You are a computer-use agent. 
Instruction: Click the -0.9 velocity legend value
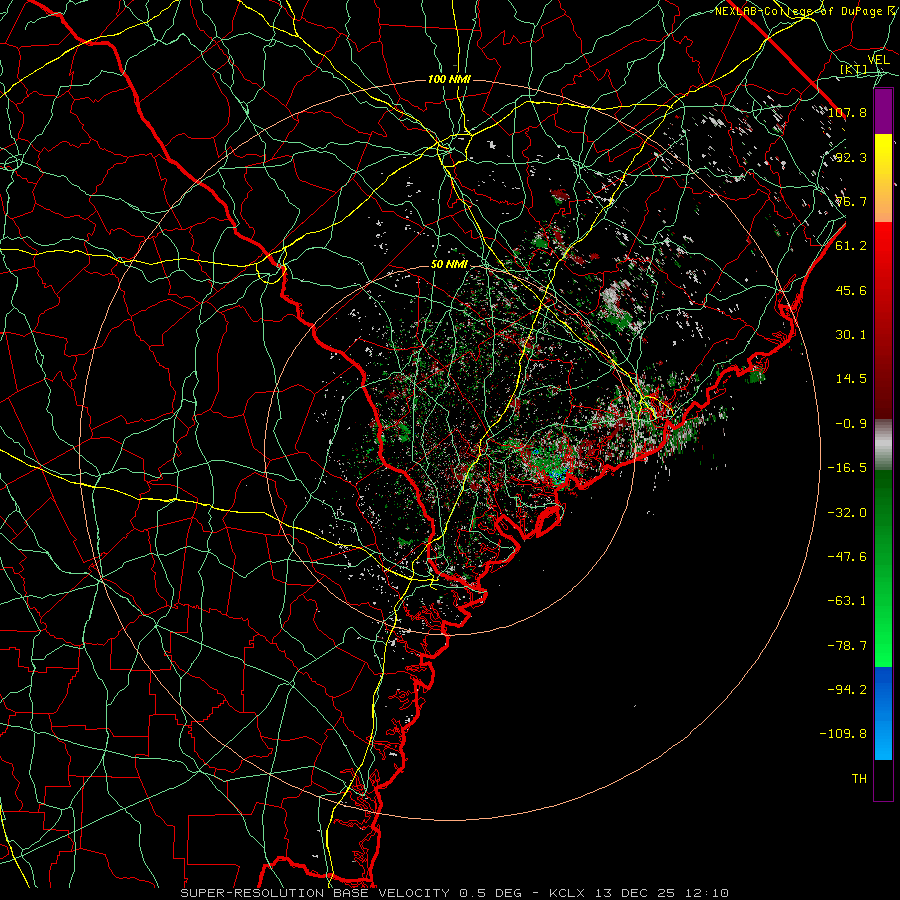point(851,424)
